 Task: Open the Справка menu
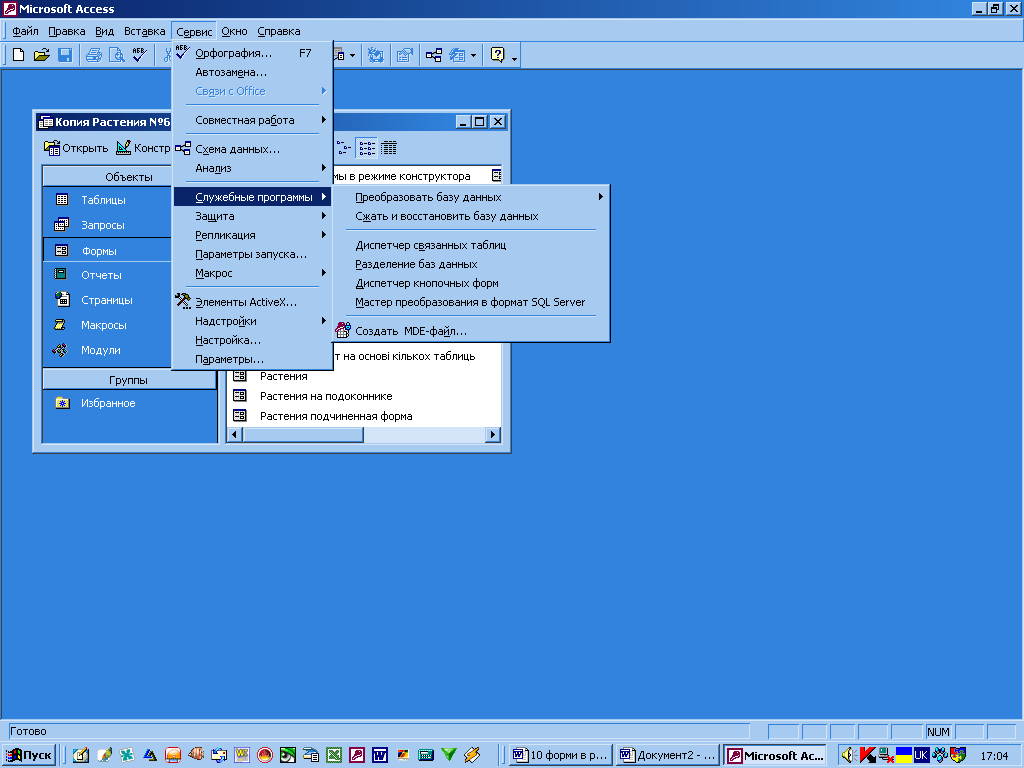tap(279, 31)
